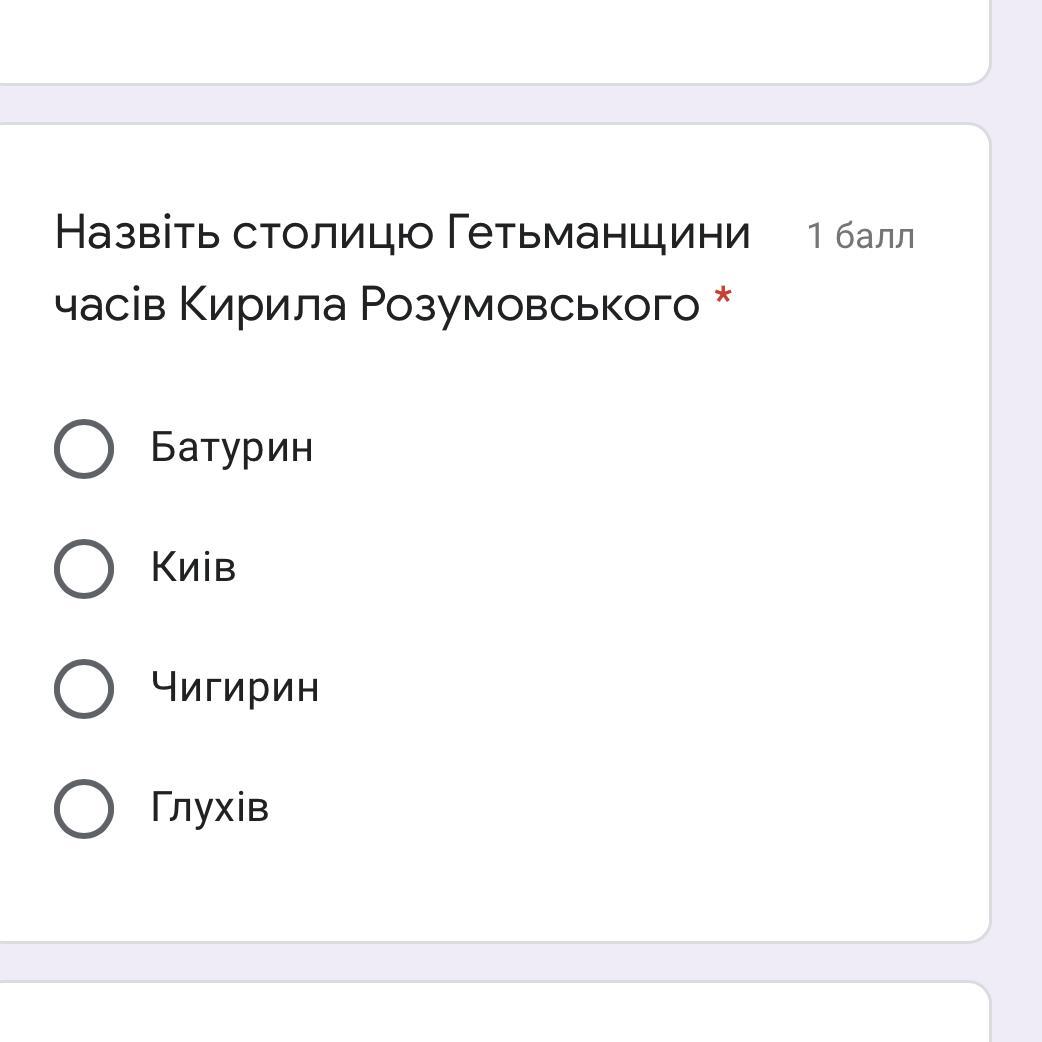
Task: Select the Київ radio button
Action: (x=83, y=569)
